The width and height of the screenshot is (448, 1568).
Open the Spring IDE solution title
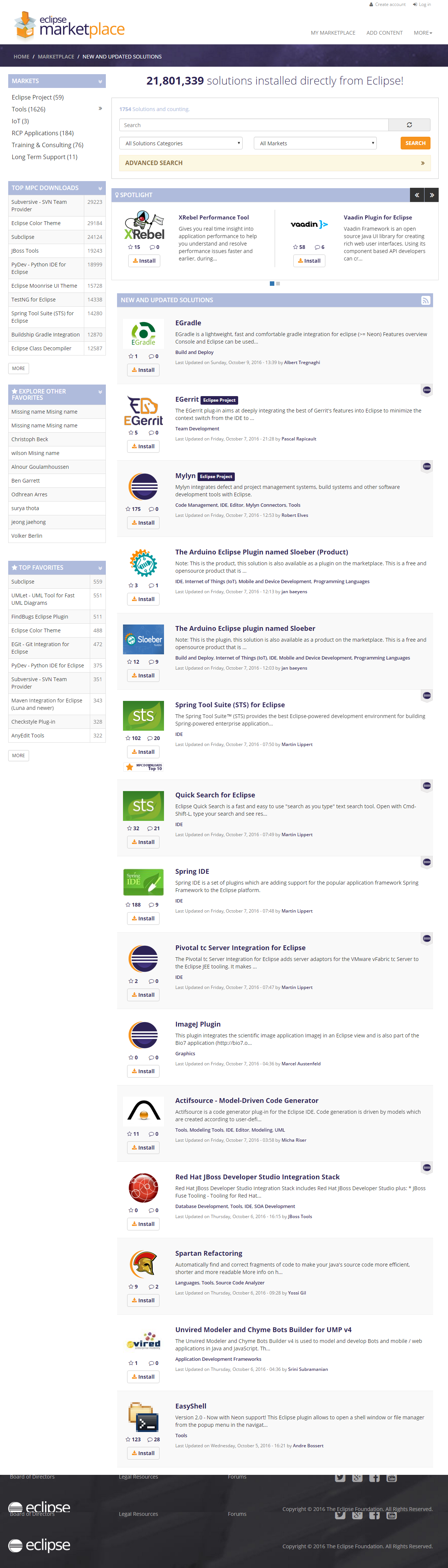(192, 872)
